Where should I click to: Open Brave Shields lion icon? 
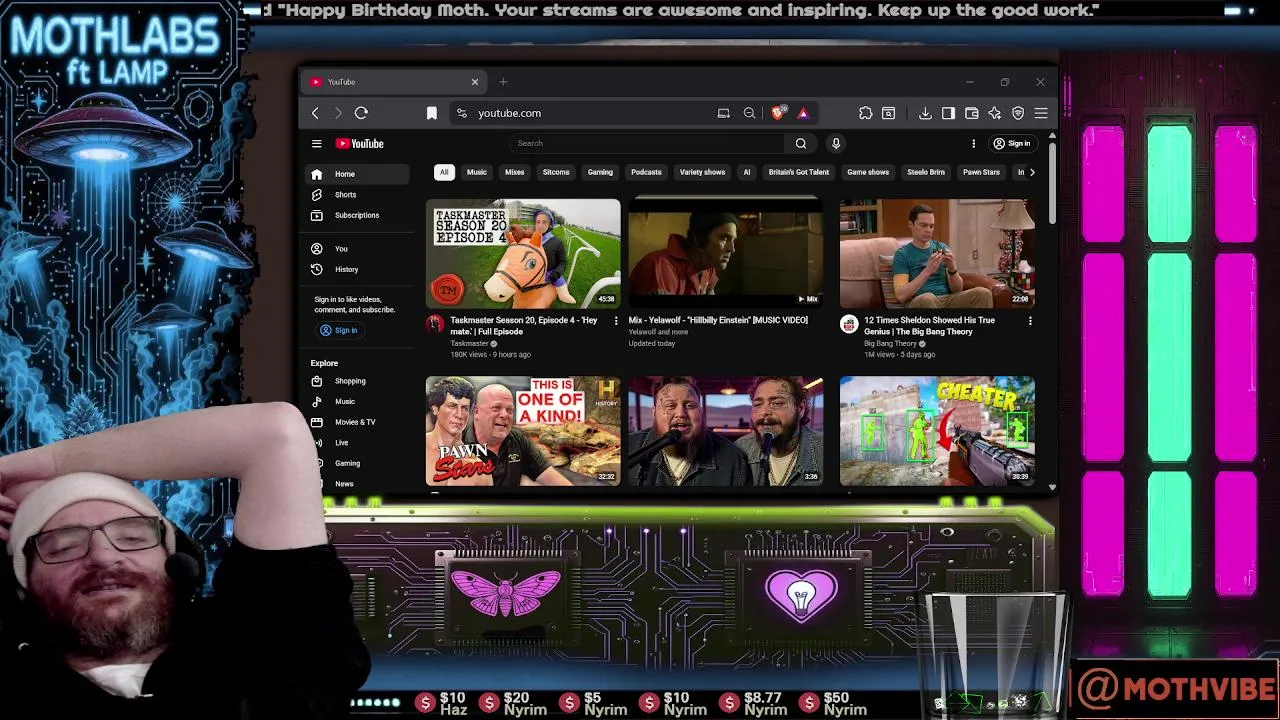(778, 113)
